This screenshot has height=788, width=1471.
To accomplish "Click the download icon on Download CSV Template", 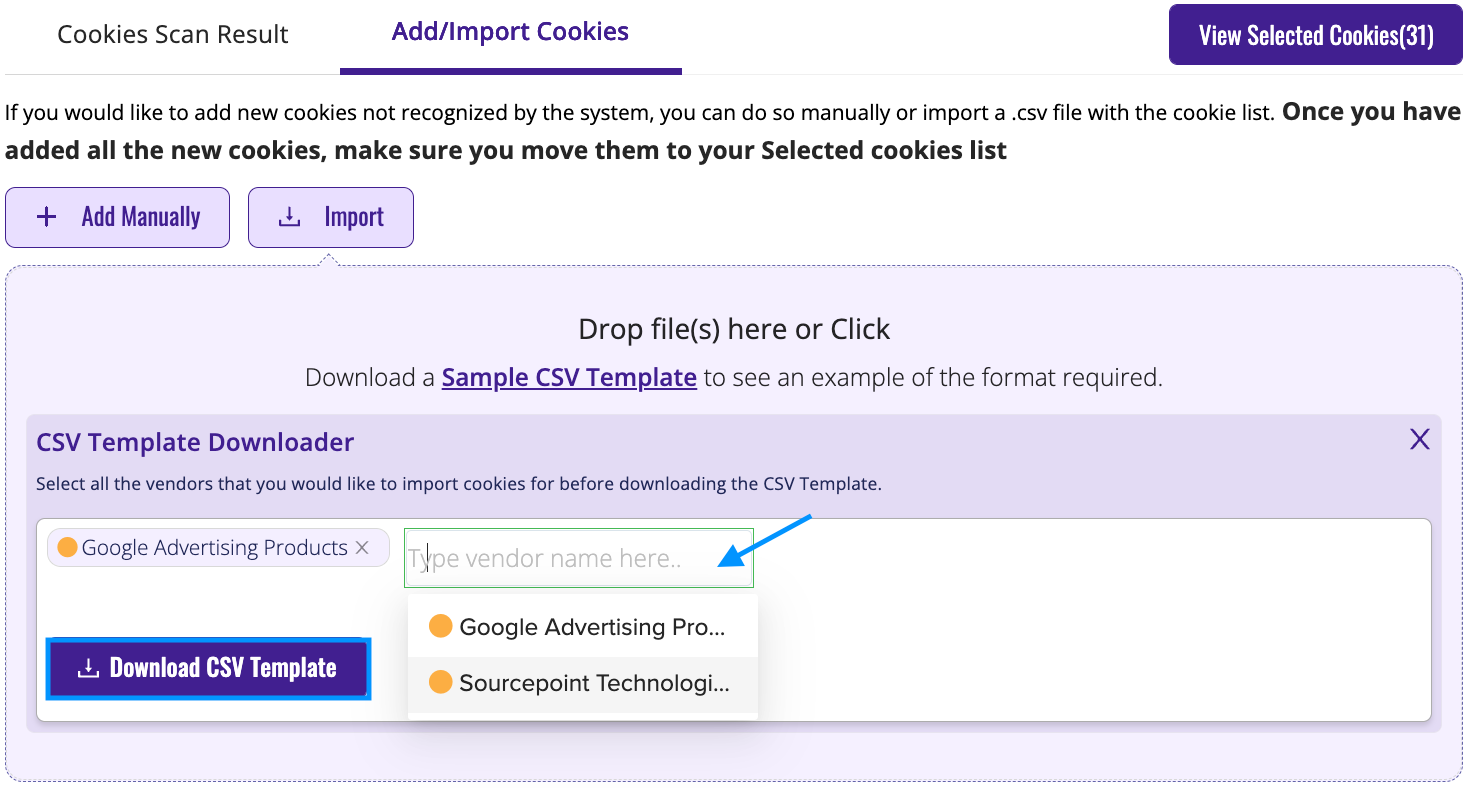I will click(88, 668).
